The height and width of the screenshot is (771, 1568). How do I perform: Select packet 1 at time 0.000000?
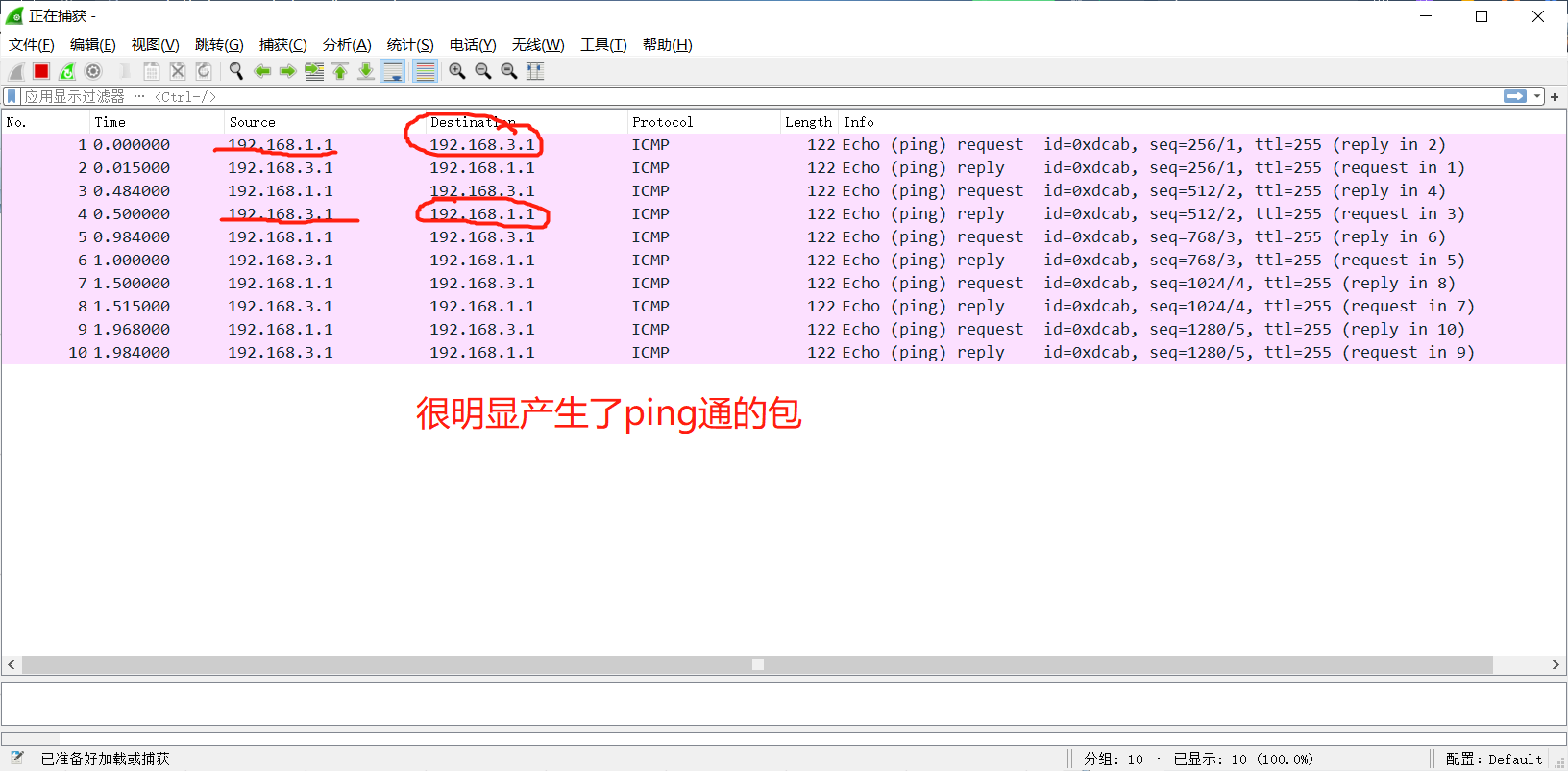783,144
